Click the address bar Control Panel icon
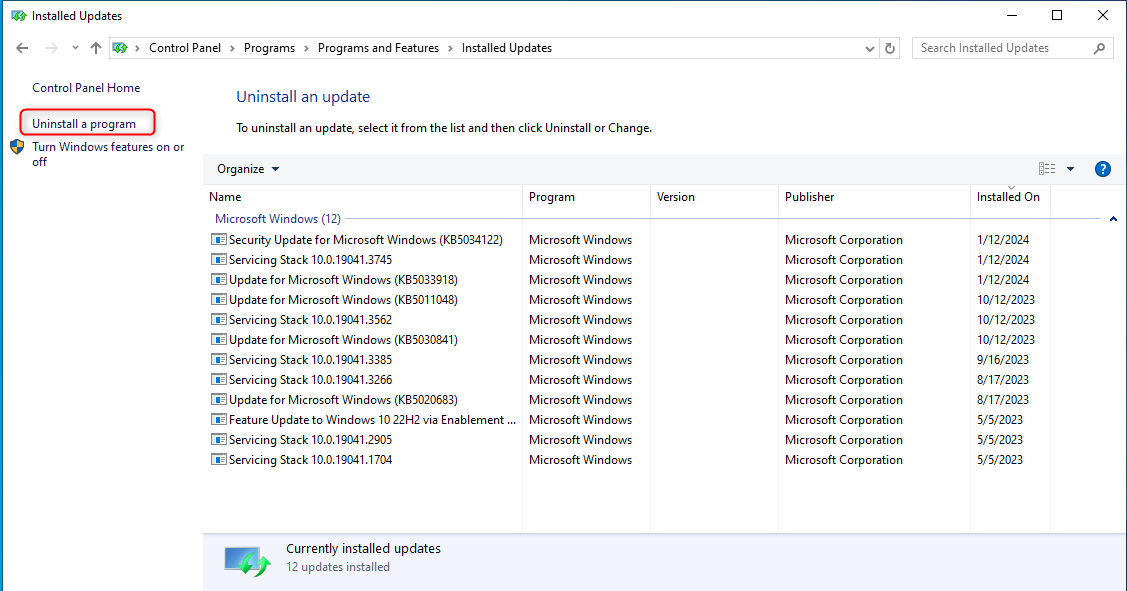 (x=120, y=48)
